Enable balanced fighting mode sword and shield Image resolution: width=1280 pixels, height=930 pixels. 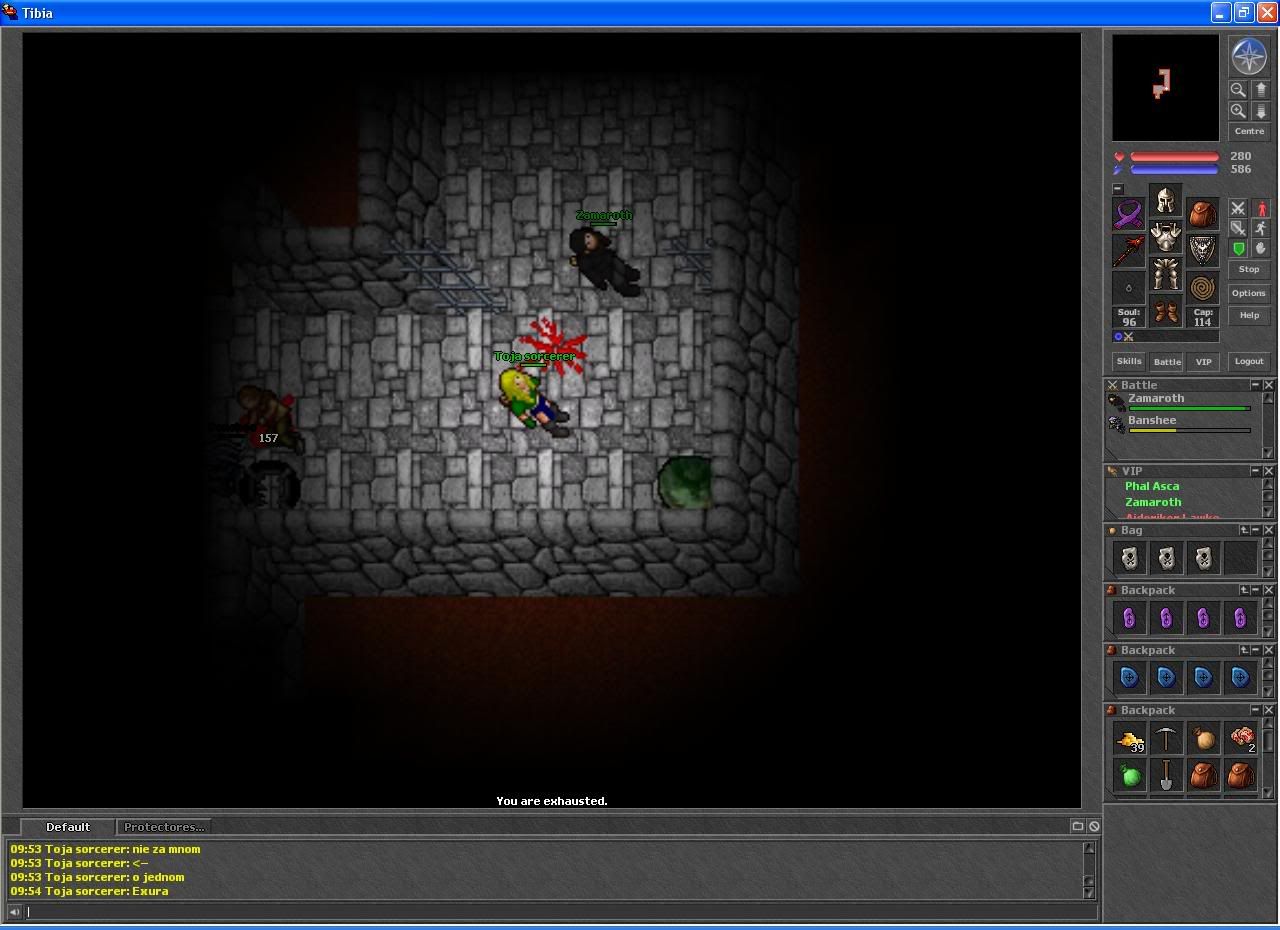point(1238,228)
